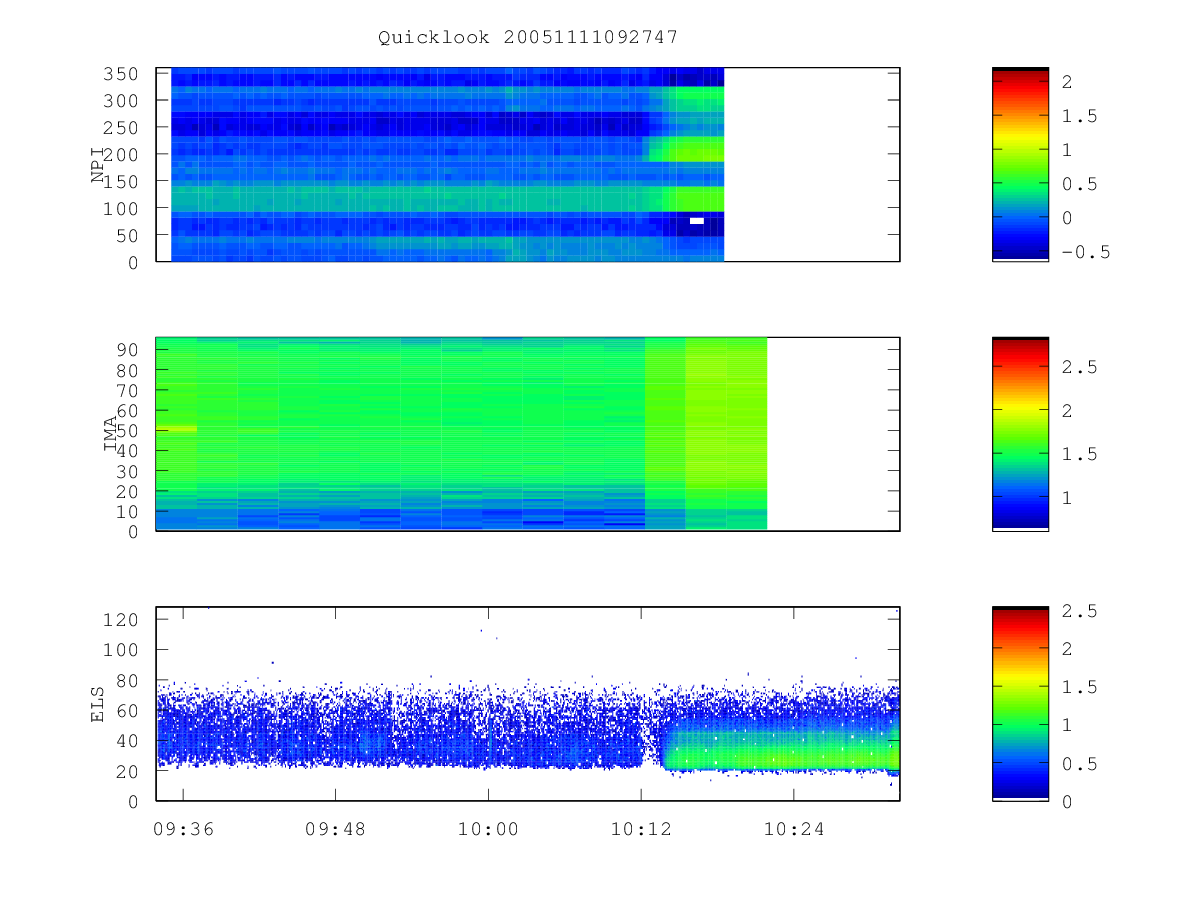The width and height of the screenshot is (1200, 900).
Task: Click the IMA panel colorbar
Action: 1020,433
